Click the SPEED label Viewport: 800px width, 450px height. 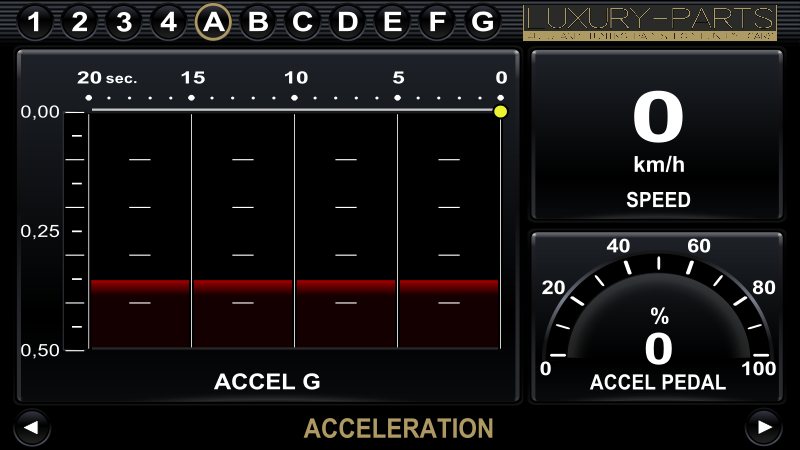(658, 199)
